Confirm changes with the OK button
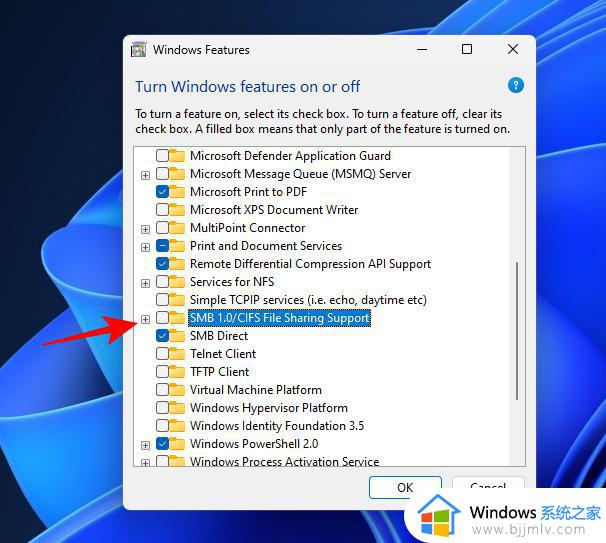The height and width of the screenshot is (543, 606). tap(405, 487)
